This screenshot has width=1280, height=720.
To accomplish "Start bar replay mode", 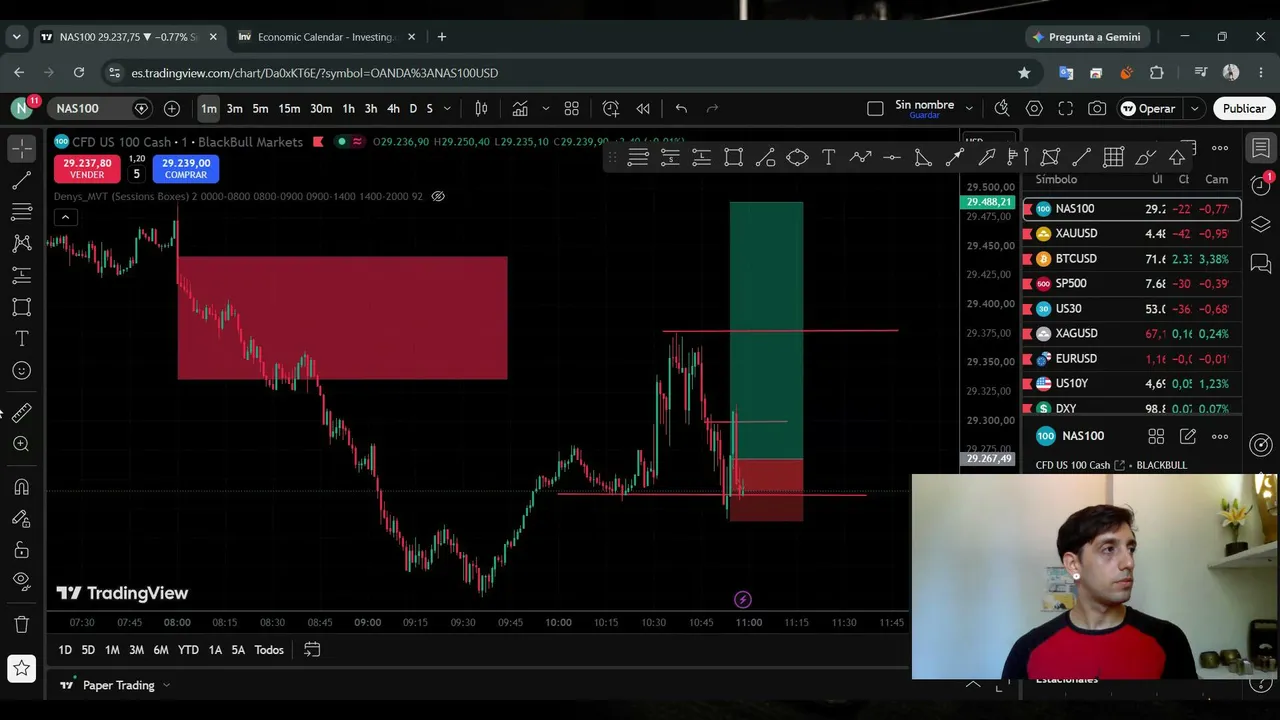I will click(643, 108).
